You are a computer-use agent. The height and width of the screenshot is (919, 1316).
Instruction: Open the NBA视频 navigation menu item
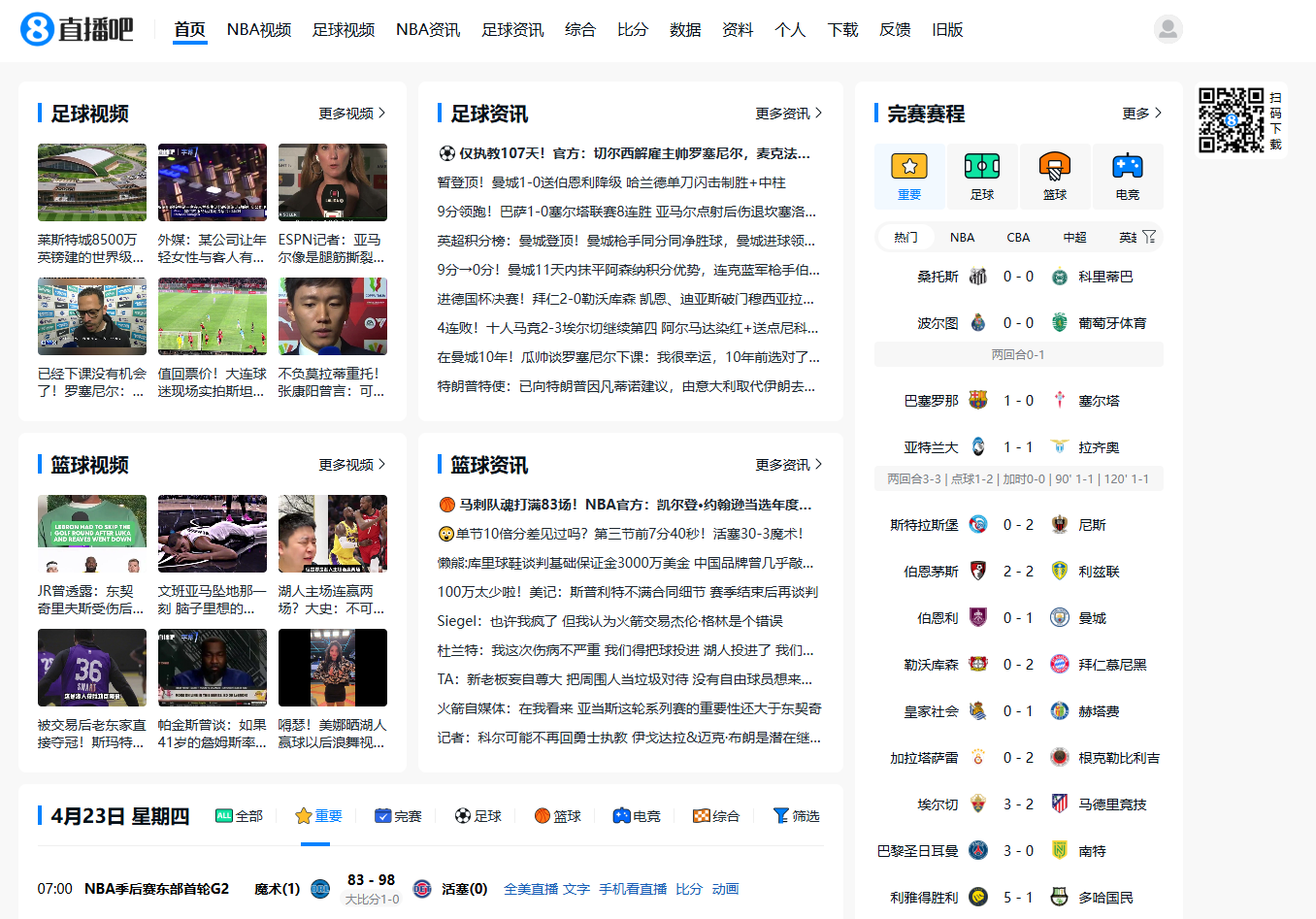click(x=259, y=30)
